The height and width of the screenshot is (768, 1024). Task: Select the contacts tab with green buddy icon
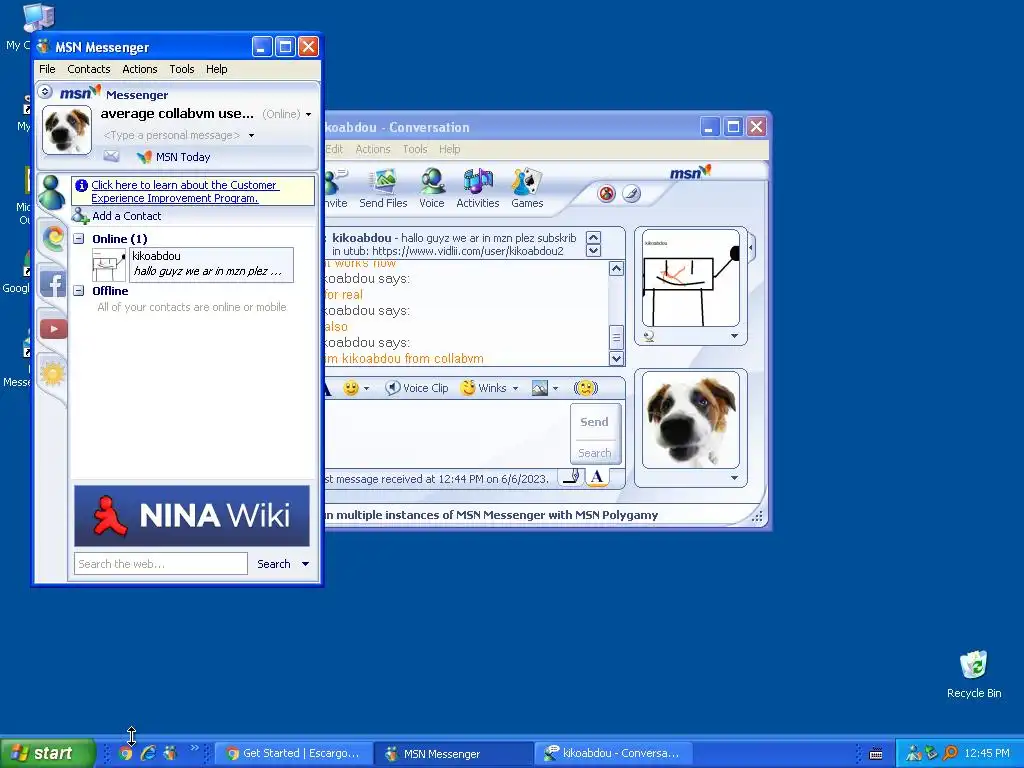[52, 193]
